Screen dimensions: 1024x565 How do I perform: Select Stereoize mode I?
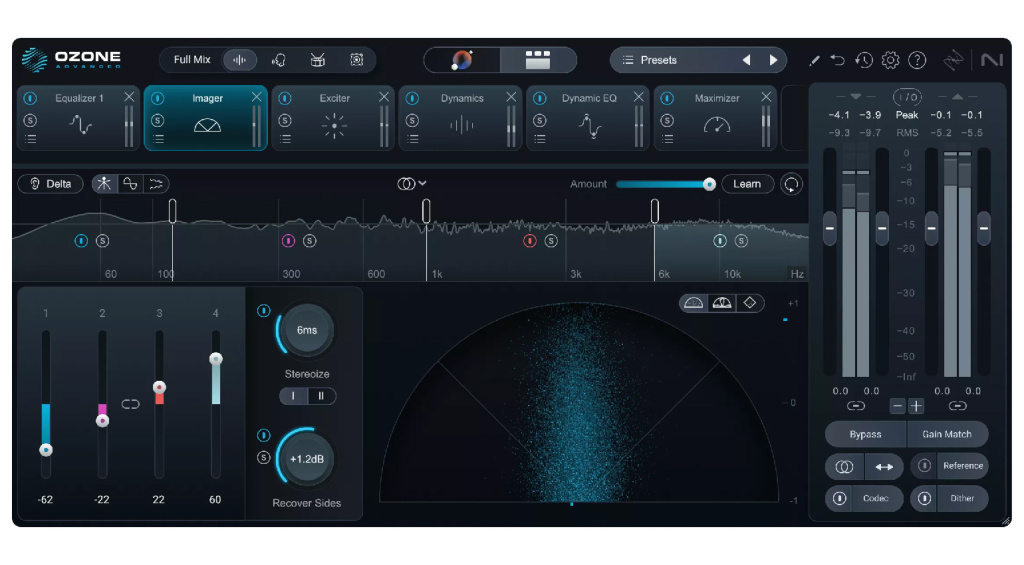click(x=293, y=396)
